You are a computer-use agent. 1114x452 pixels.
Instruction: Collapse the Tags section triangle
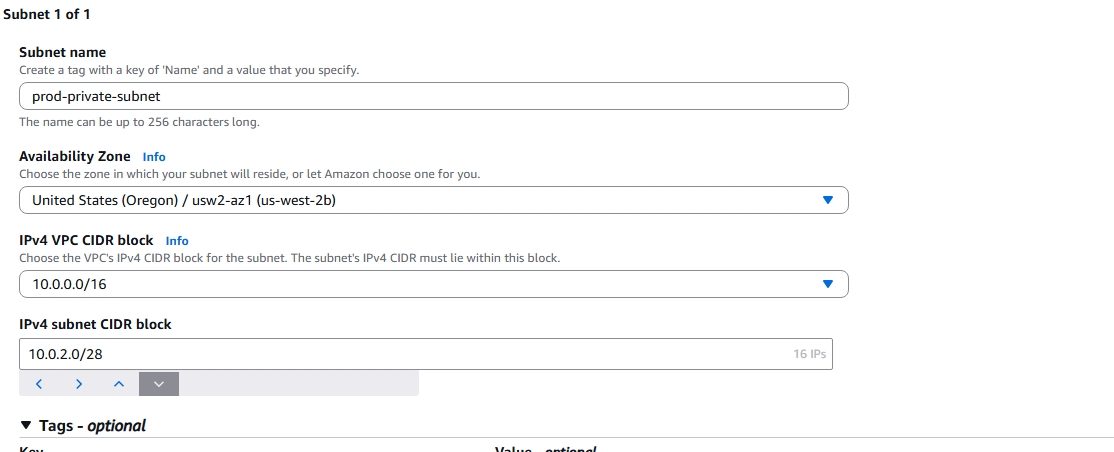coord(26,426)
